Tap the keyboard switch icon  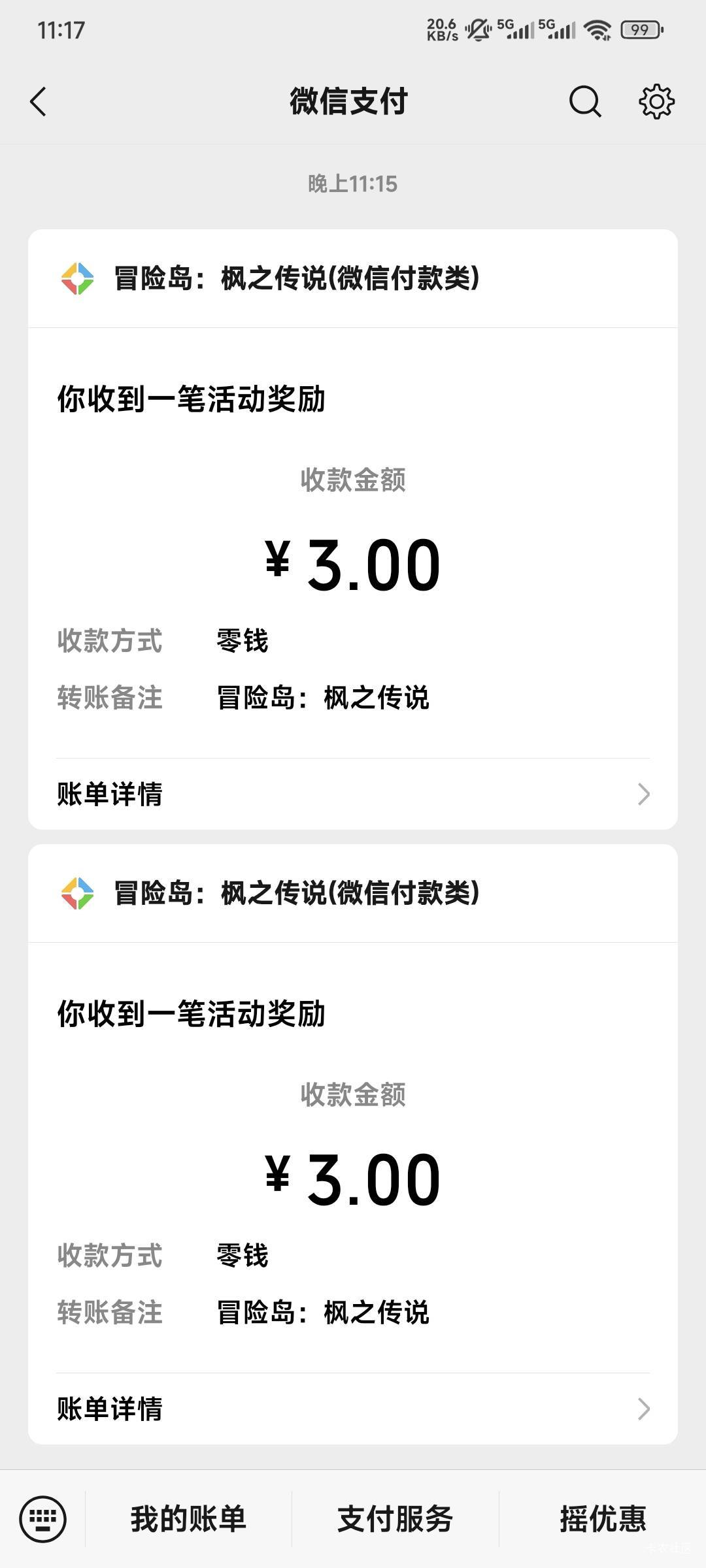[43, 1518]
